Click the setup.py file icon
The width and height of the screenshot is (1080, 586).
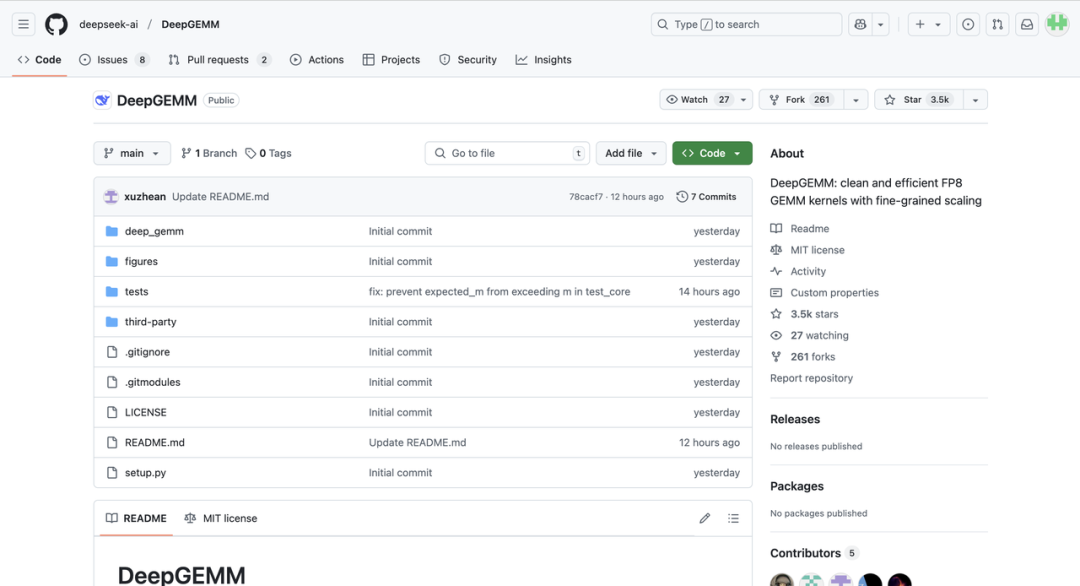[x=112, y=473]
